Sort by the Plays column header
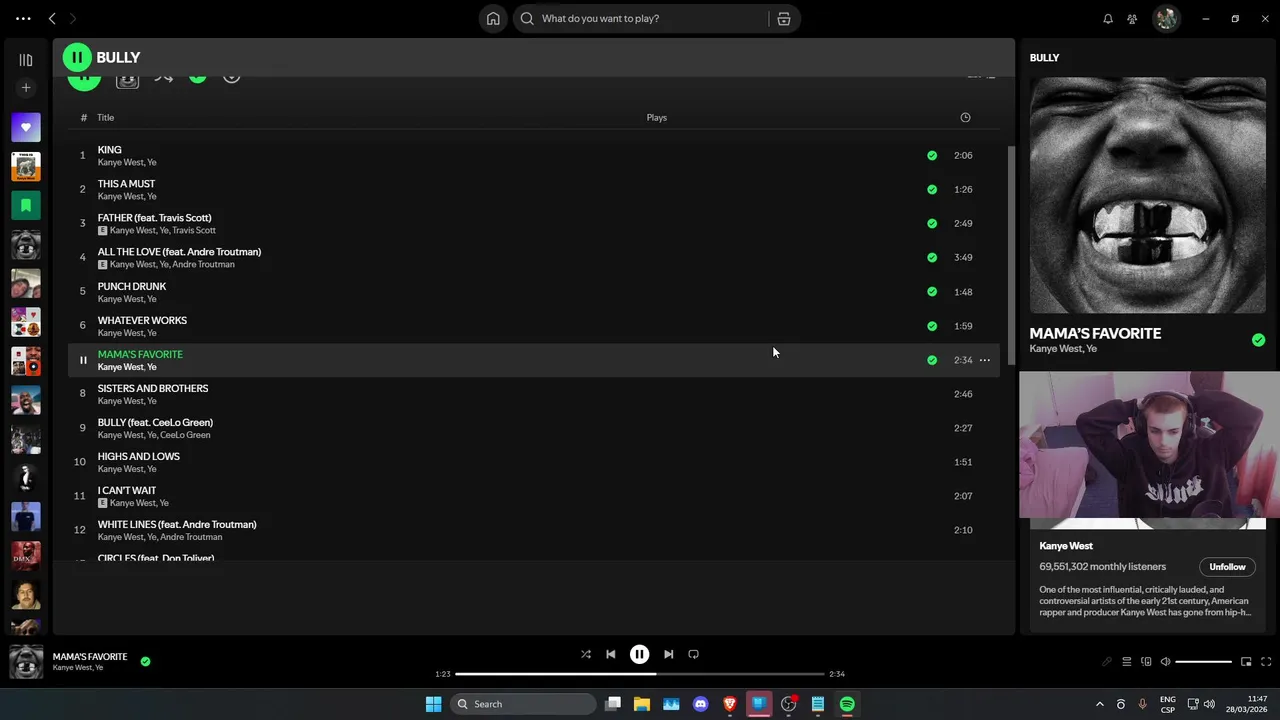This screenshot has height=720, width=1280. pos(656,117)
